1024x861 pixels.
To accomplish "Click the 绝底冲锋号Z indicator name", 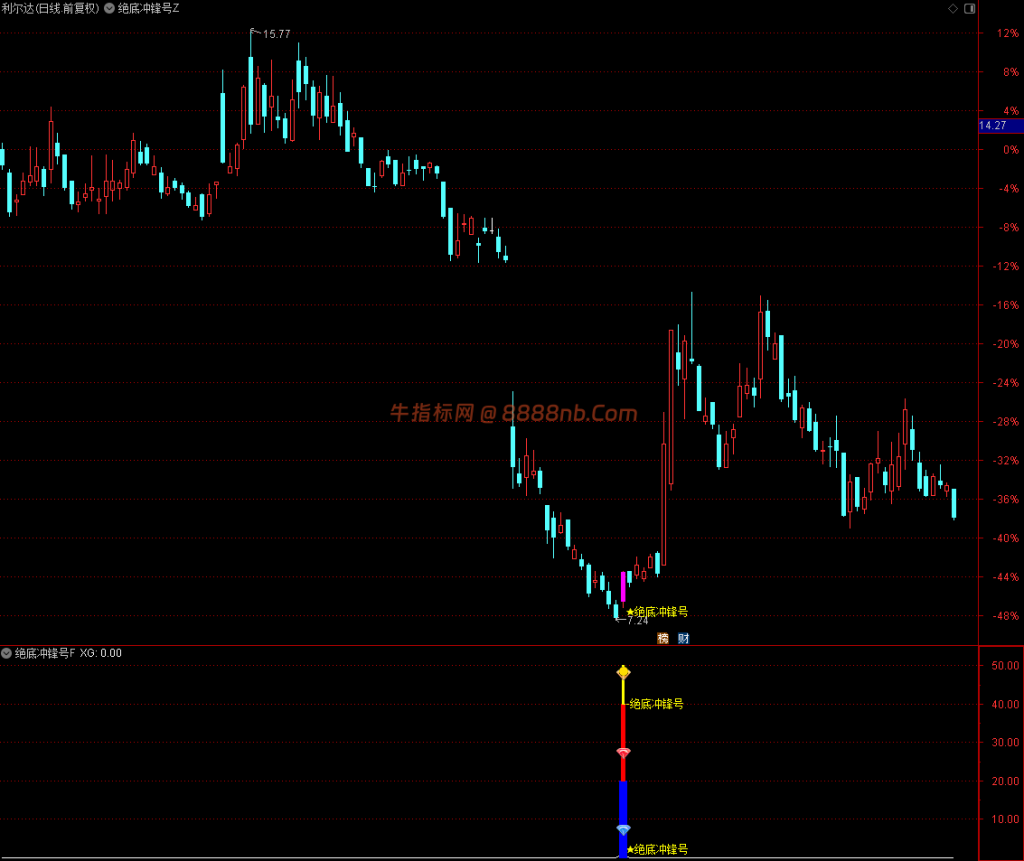I will point(148,8).
